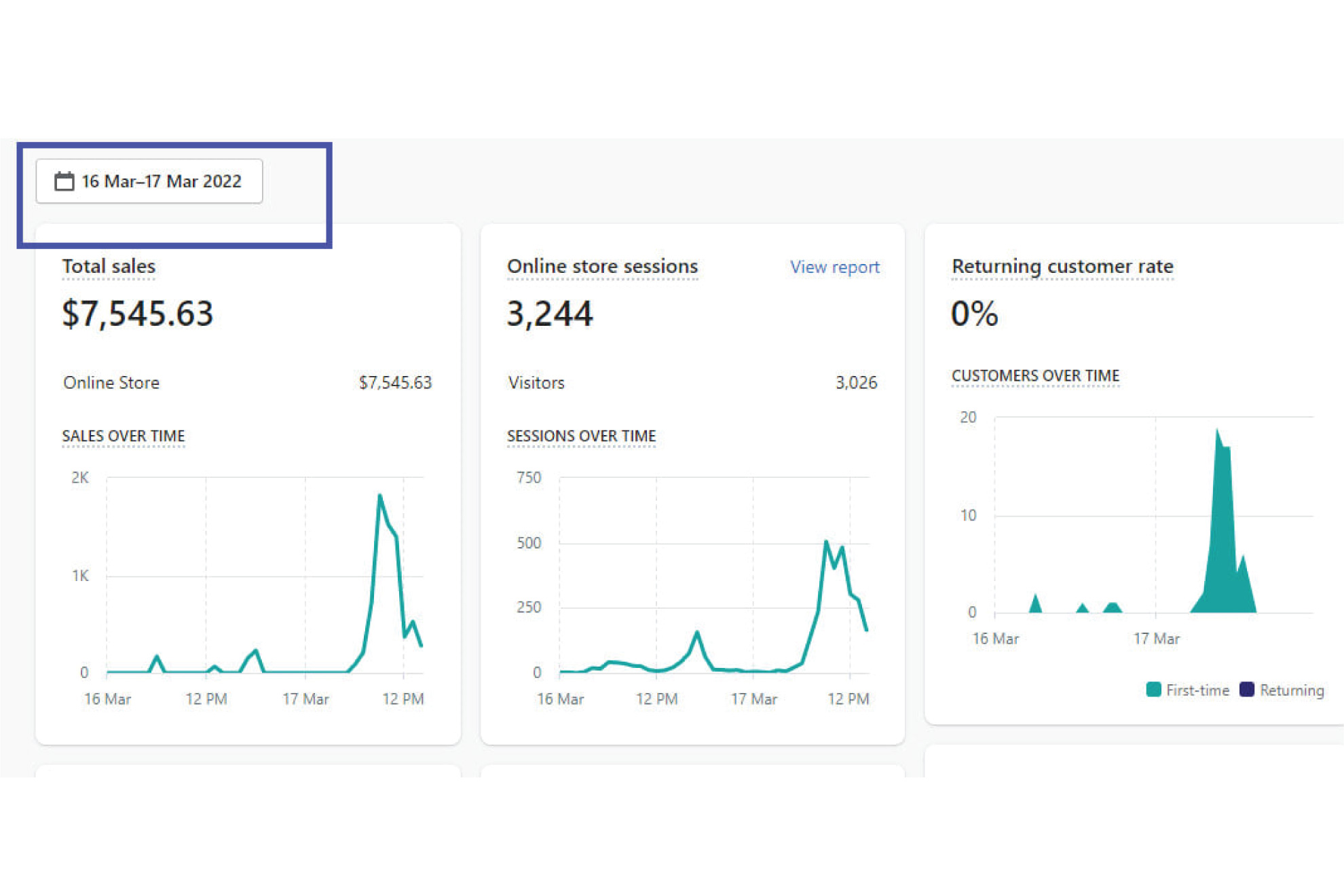Open the 16 Mar–17 Mar 2022 date range

tap(161, 181)
